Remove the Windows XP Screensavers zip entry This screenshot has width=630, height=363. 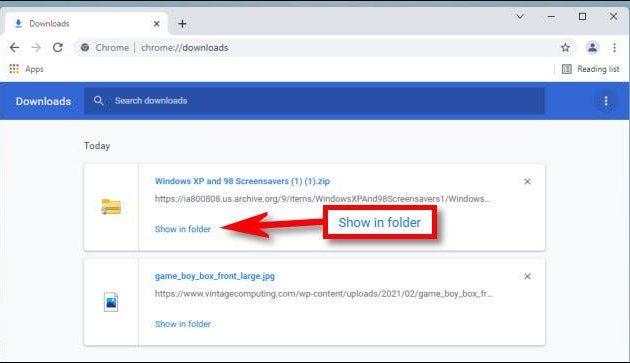[527, 182]
